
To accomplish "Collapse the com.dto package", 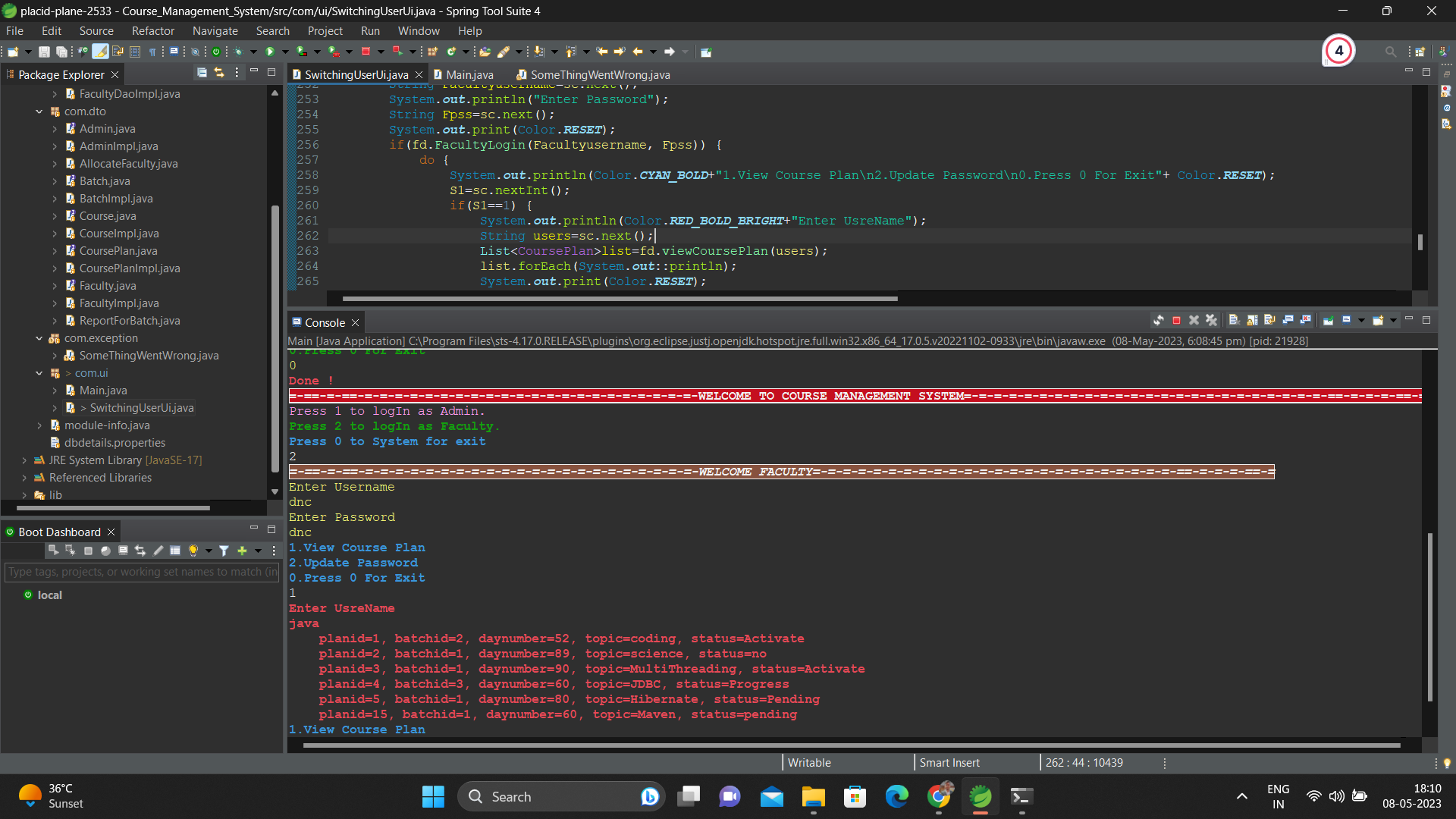I will pos(39,111).
